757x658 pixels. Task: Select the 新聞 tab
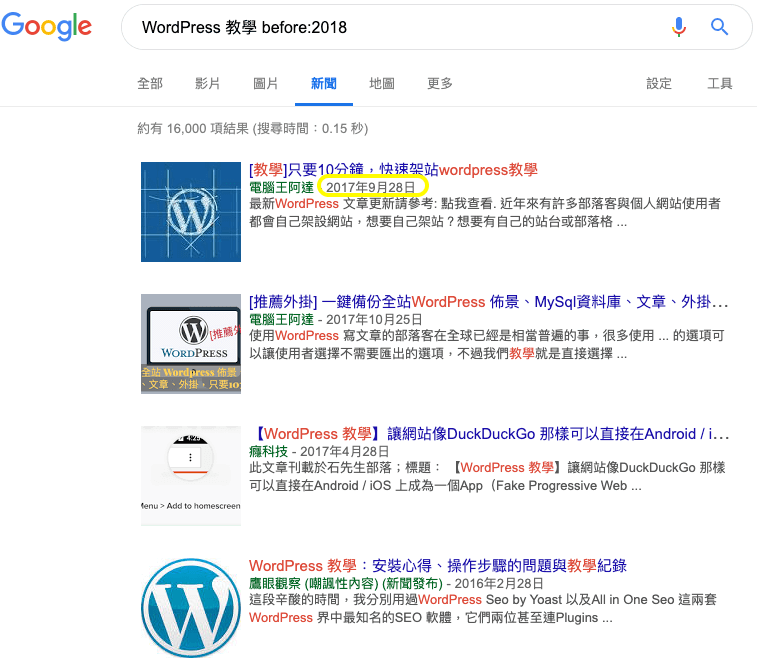click(323, 84)
